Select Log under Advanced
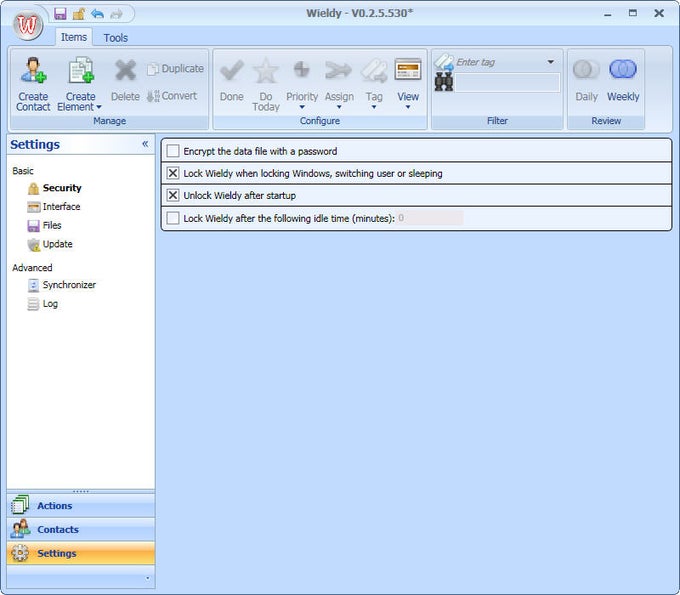Screen dimensions: 680x595 [42, 304]
